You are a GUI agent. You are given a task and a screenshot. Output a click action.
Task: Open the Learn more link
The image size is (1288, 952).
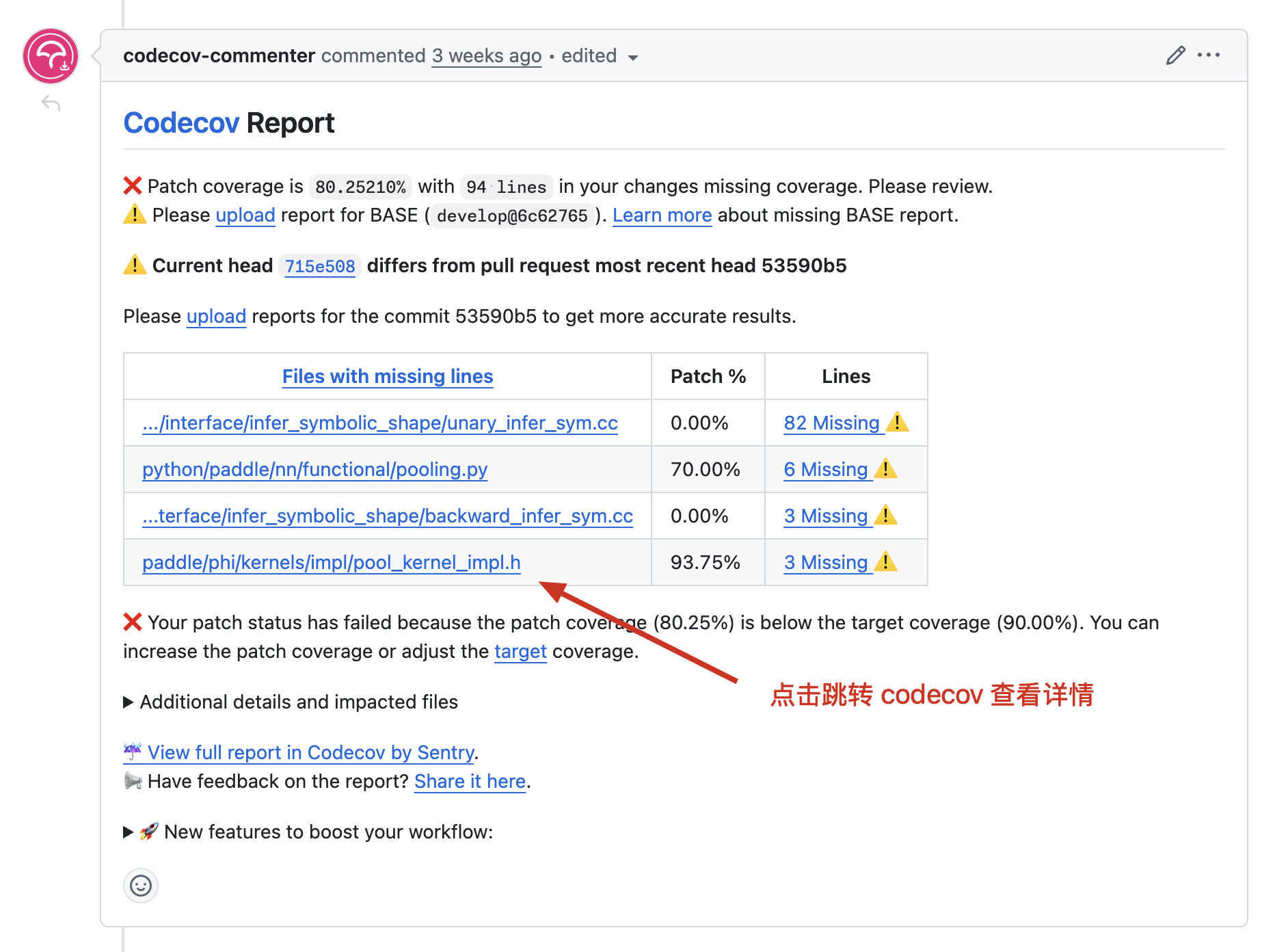click(662, 215)
